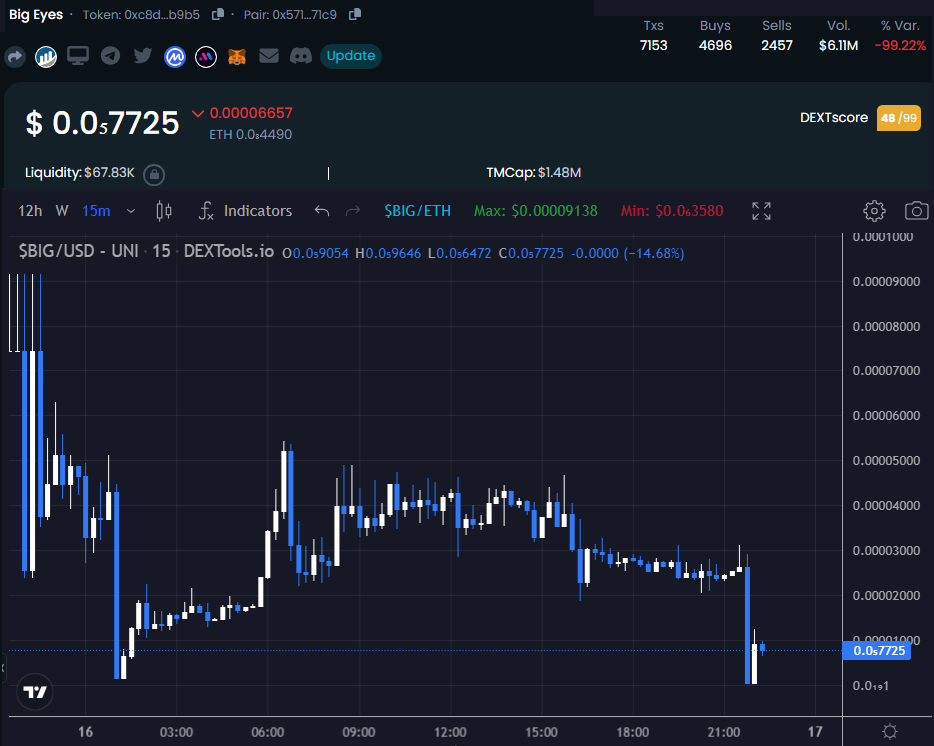Open the blue bar-chart icon link
934x746 pixels.
click(46, 57)
